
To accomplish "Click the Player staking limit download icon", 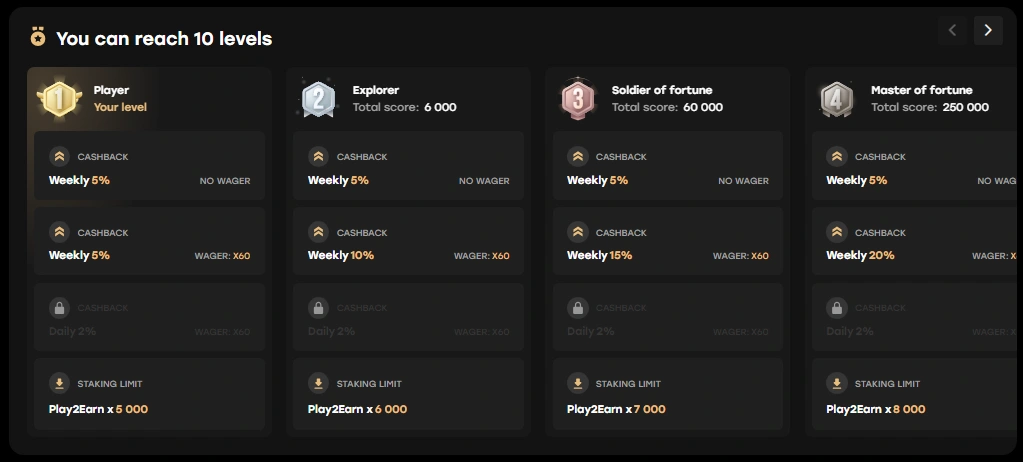I will [x=59, y=384].
